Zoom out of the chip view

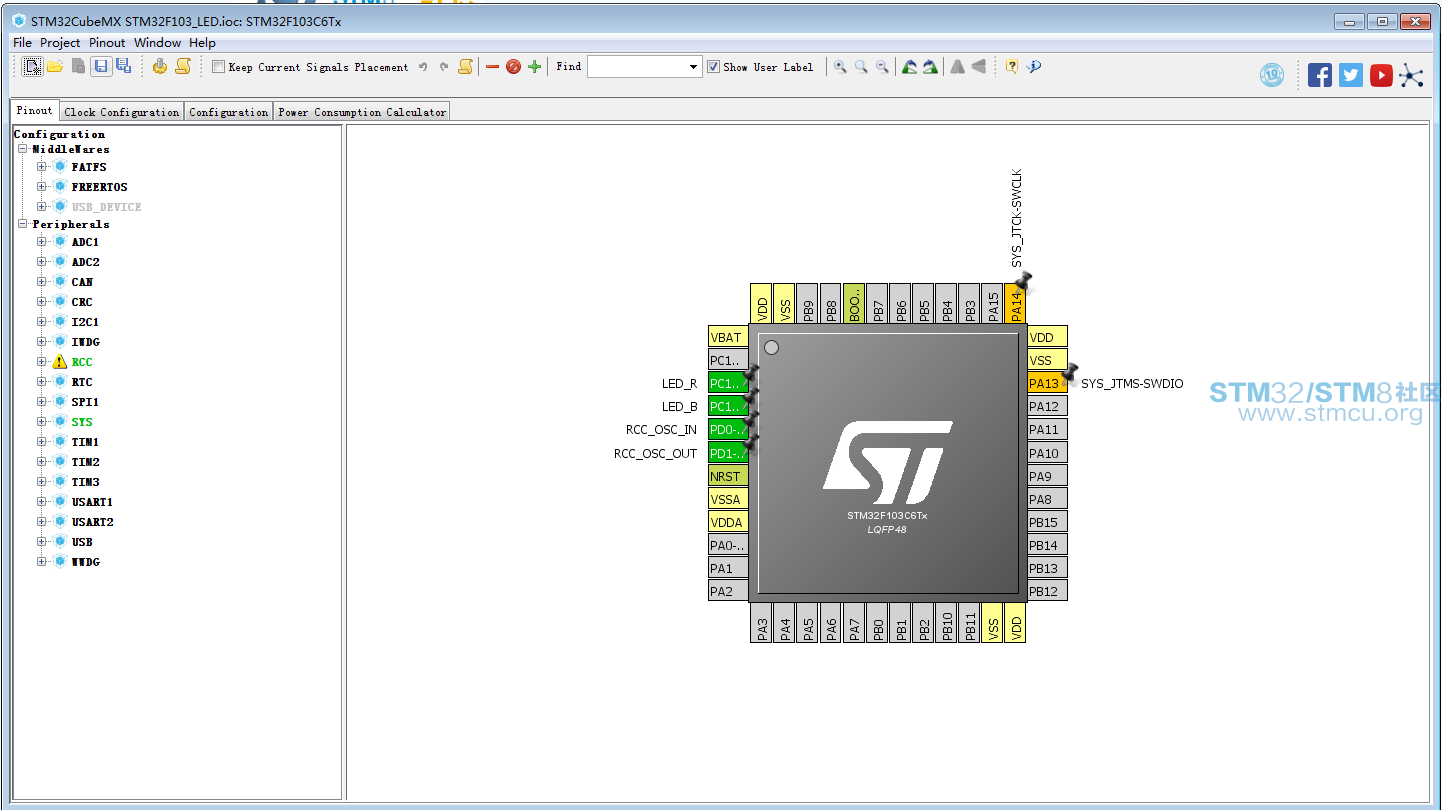point(882,67)
